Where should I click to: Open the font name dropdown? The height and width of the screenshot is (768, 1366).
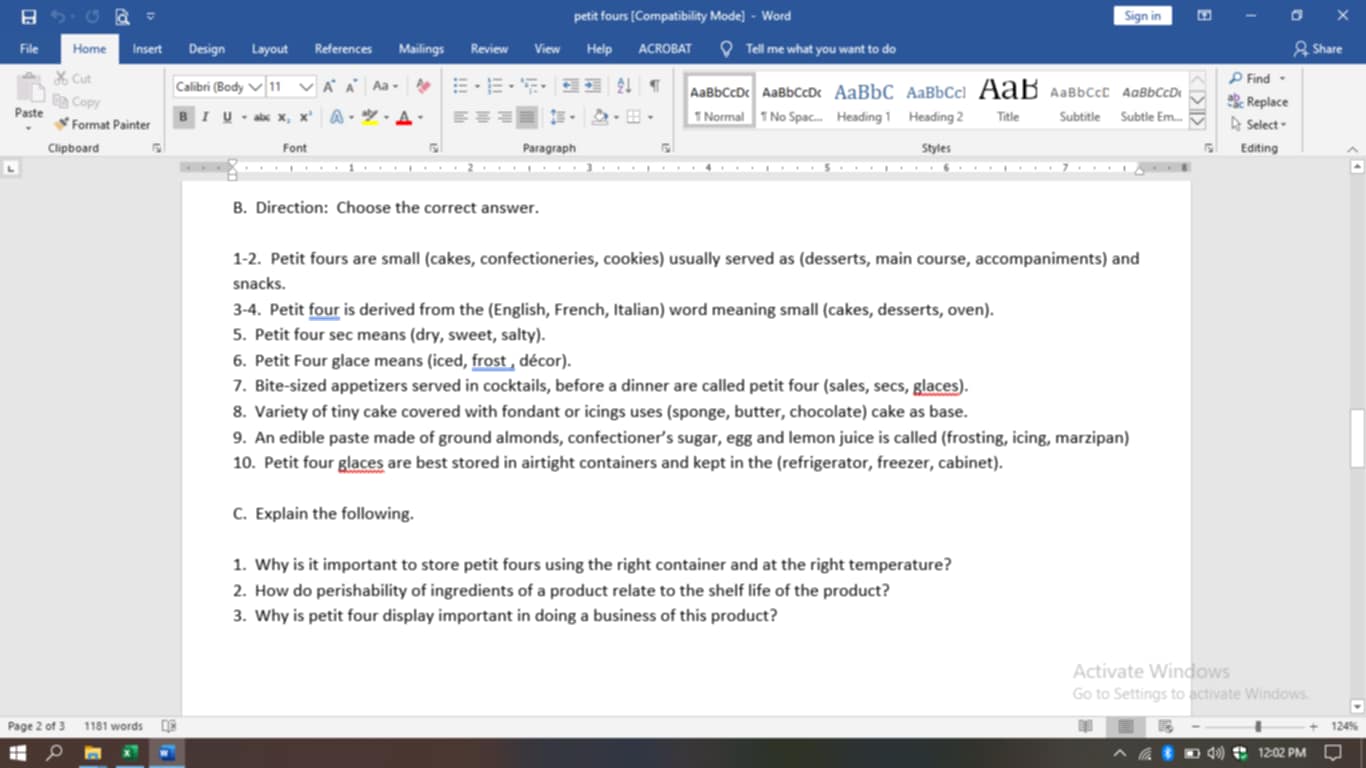pos(255,87)
